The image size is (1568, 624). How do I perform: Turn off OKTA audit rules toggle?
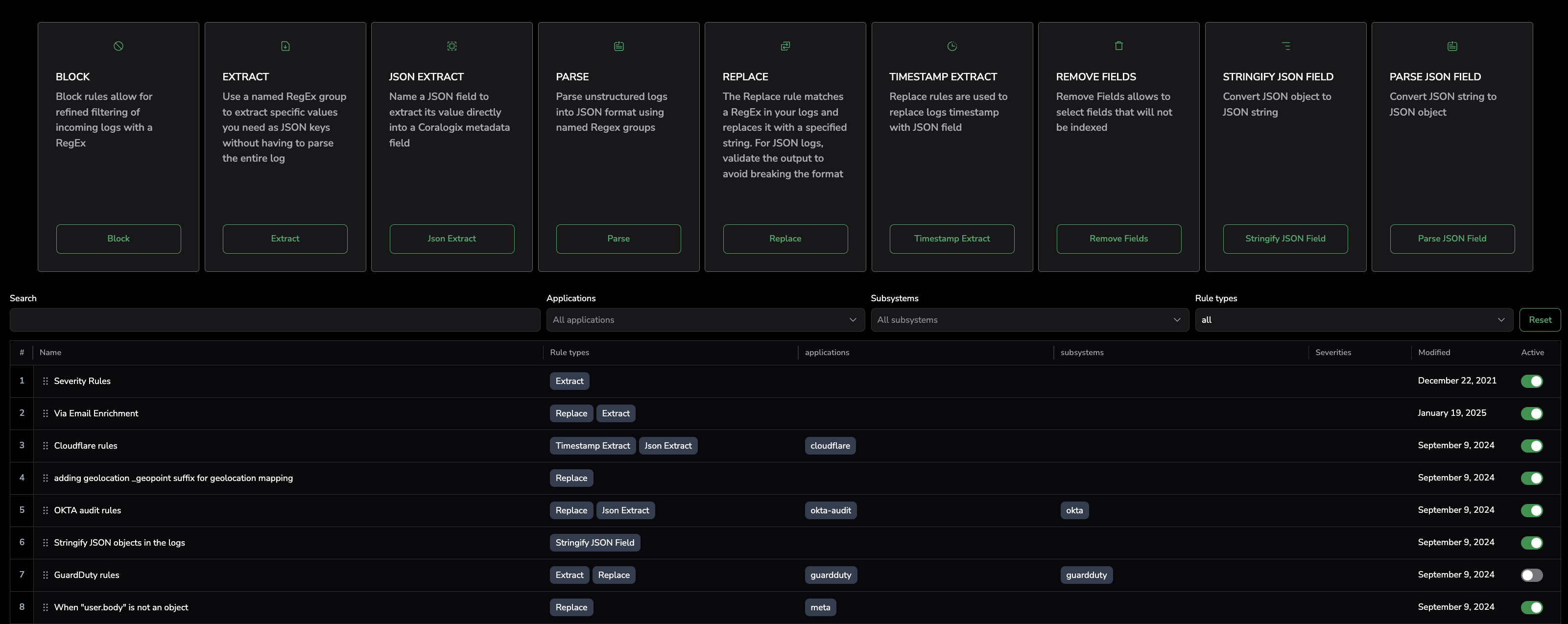point(1531,511)
